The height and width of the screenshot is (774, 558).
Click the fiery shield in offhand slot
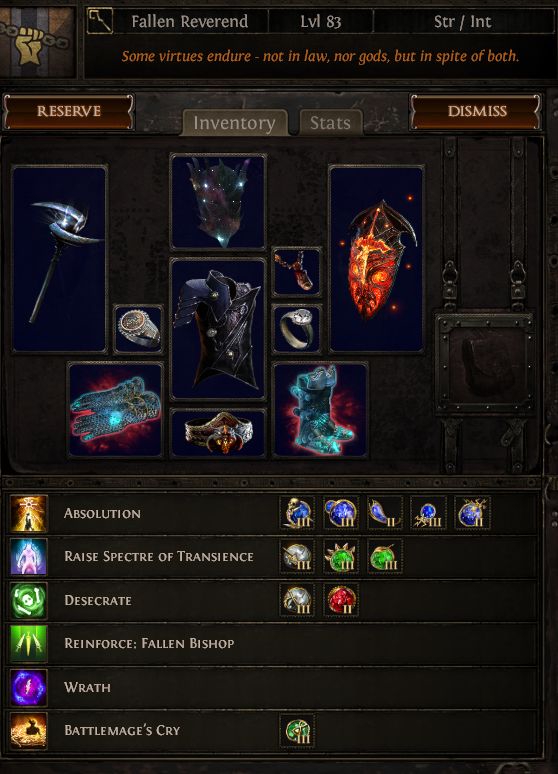(x=376, y=259)
